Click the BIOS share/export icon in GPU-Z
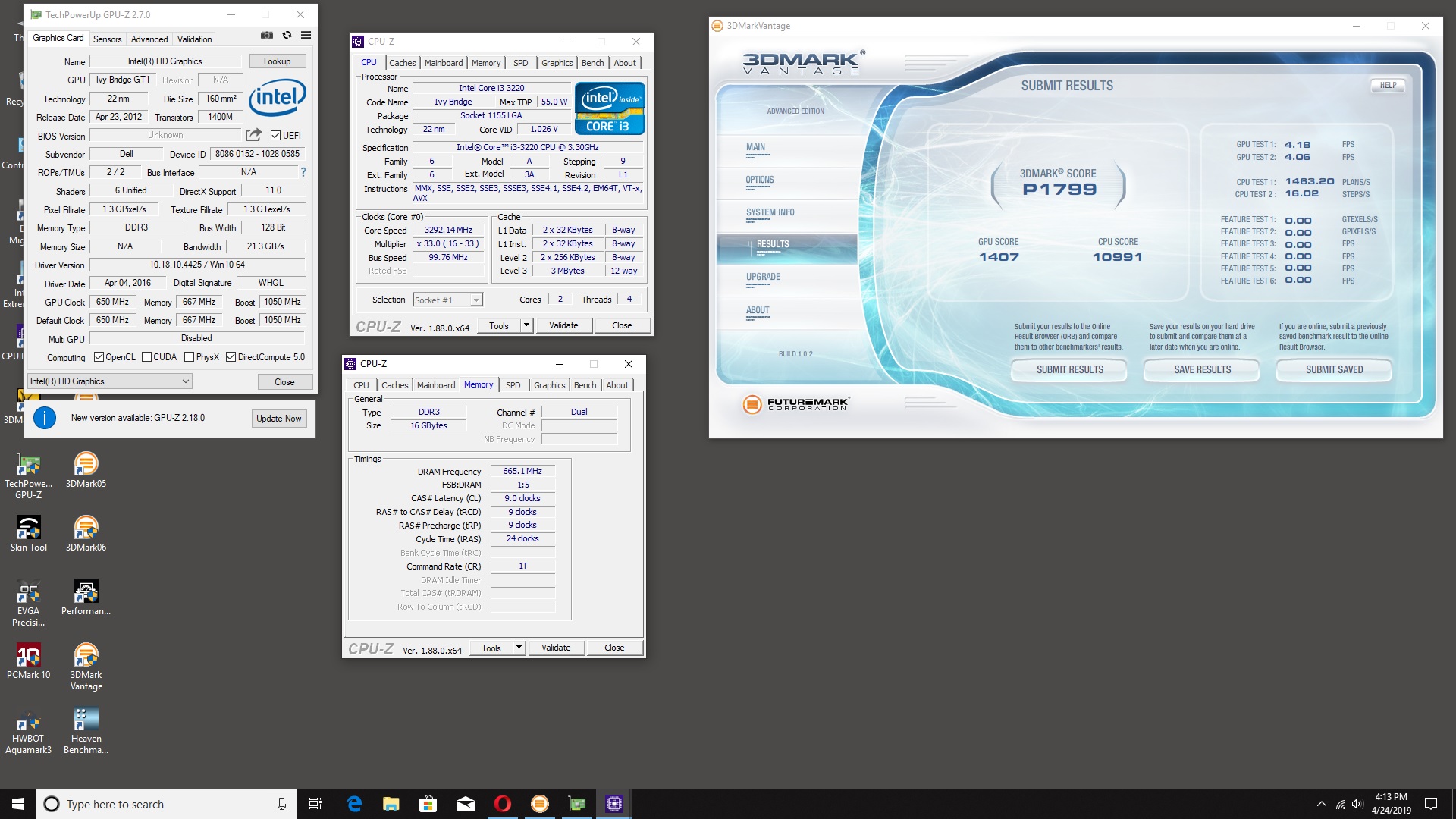 point(253,135)
